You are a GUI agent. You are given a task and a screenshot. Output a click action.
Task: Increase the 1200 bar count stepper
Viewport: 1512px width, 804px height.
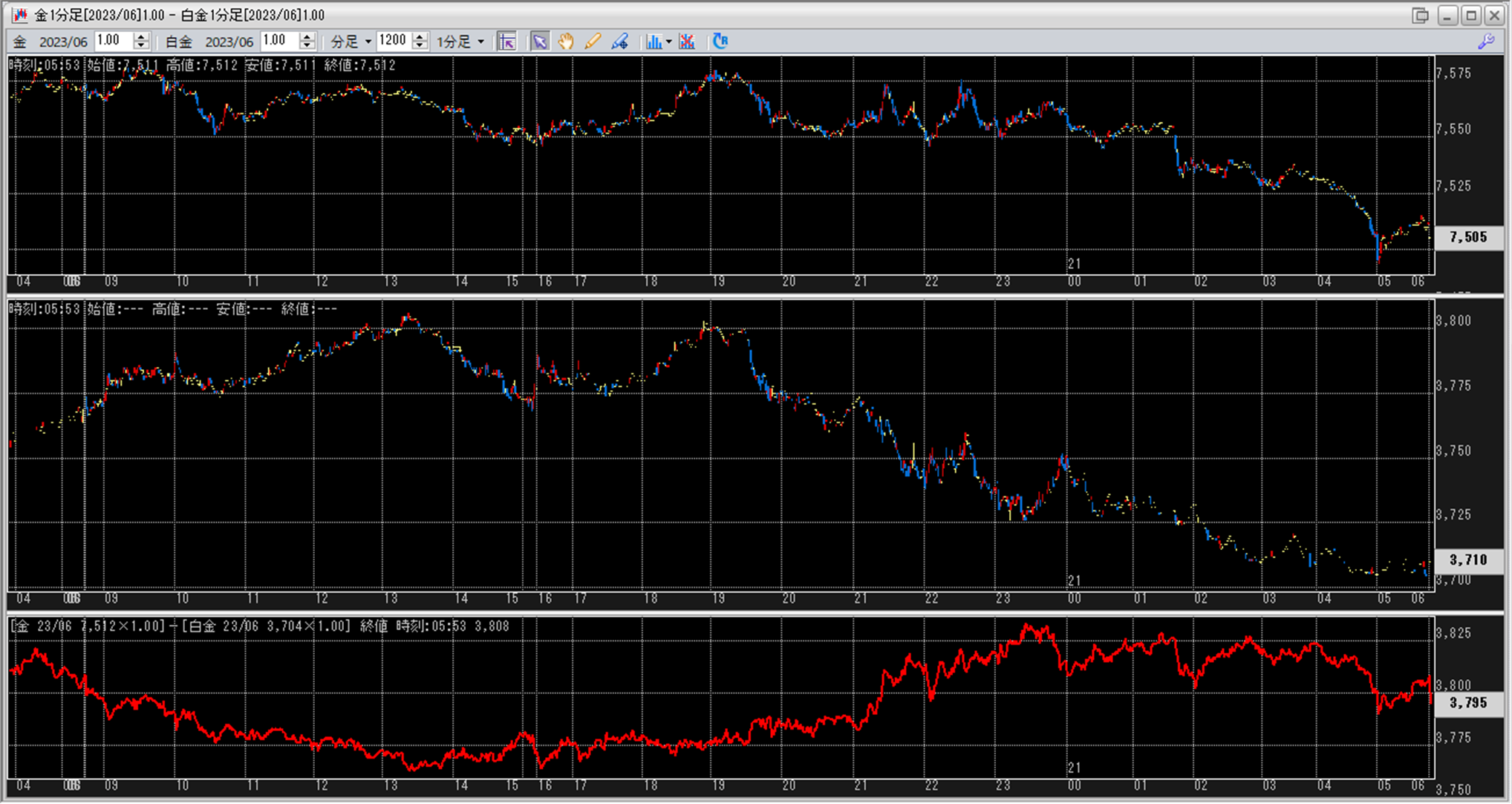click(420, 37)
